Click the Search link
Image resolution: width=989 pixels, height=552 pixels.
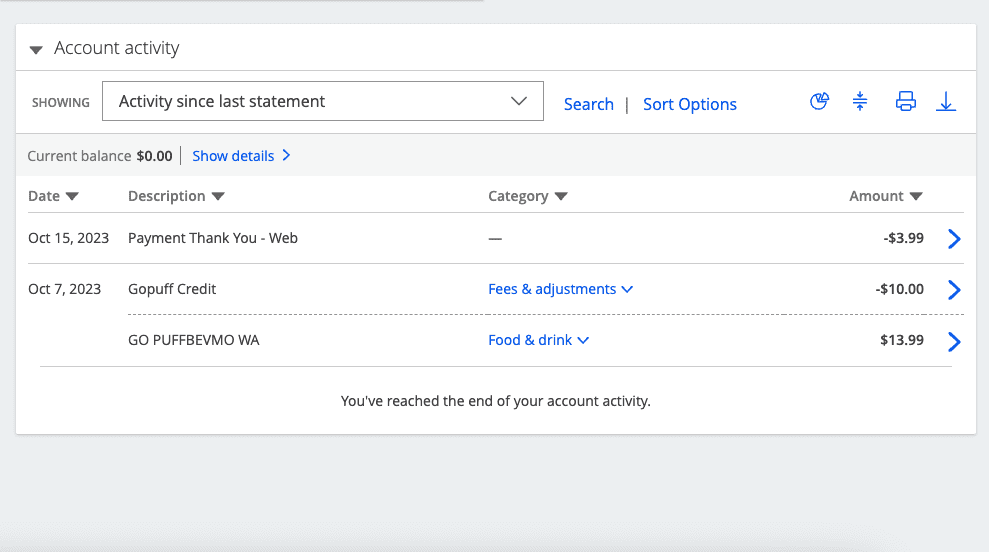(588, 104)
